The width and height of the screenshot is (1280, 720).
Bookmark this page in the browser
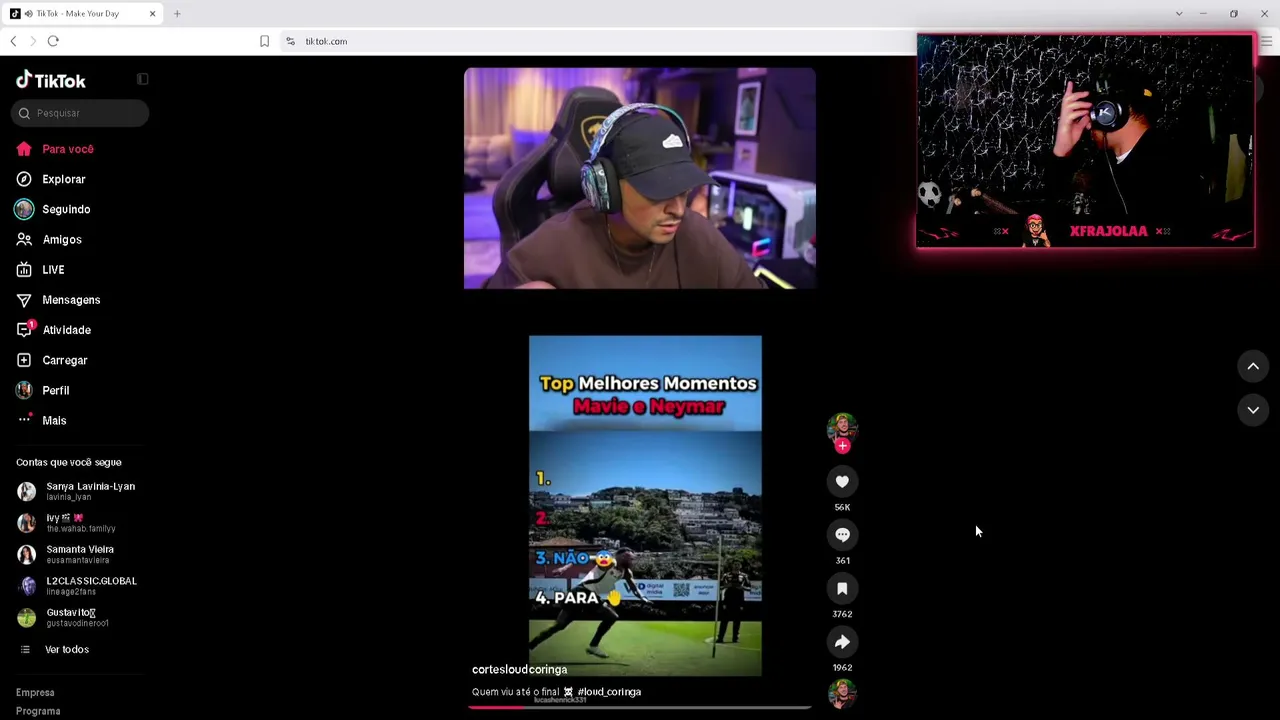pos(264,41)
